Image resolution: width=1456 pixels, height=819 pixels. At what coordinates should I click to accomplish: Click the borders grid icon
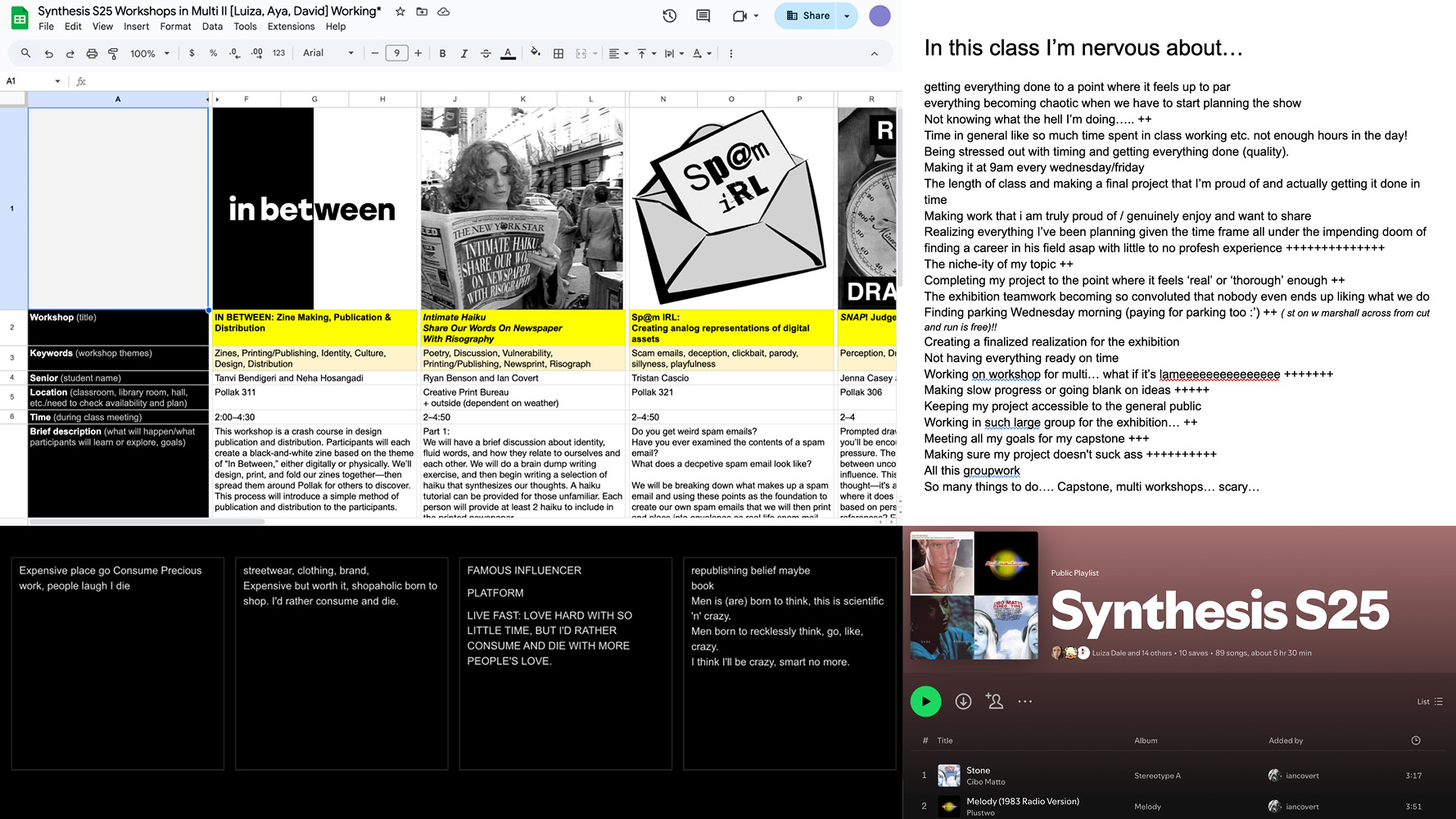(558, 53)
